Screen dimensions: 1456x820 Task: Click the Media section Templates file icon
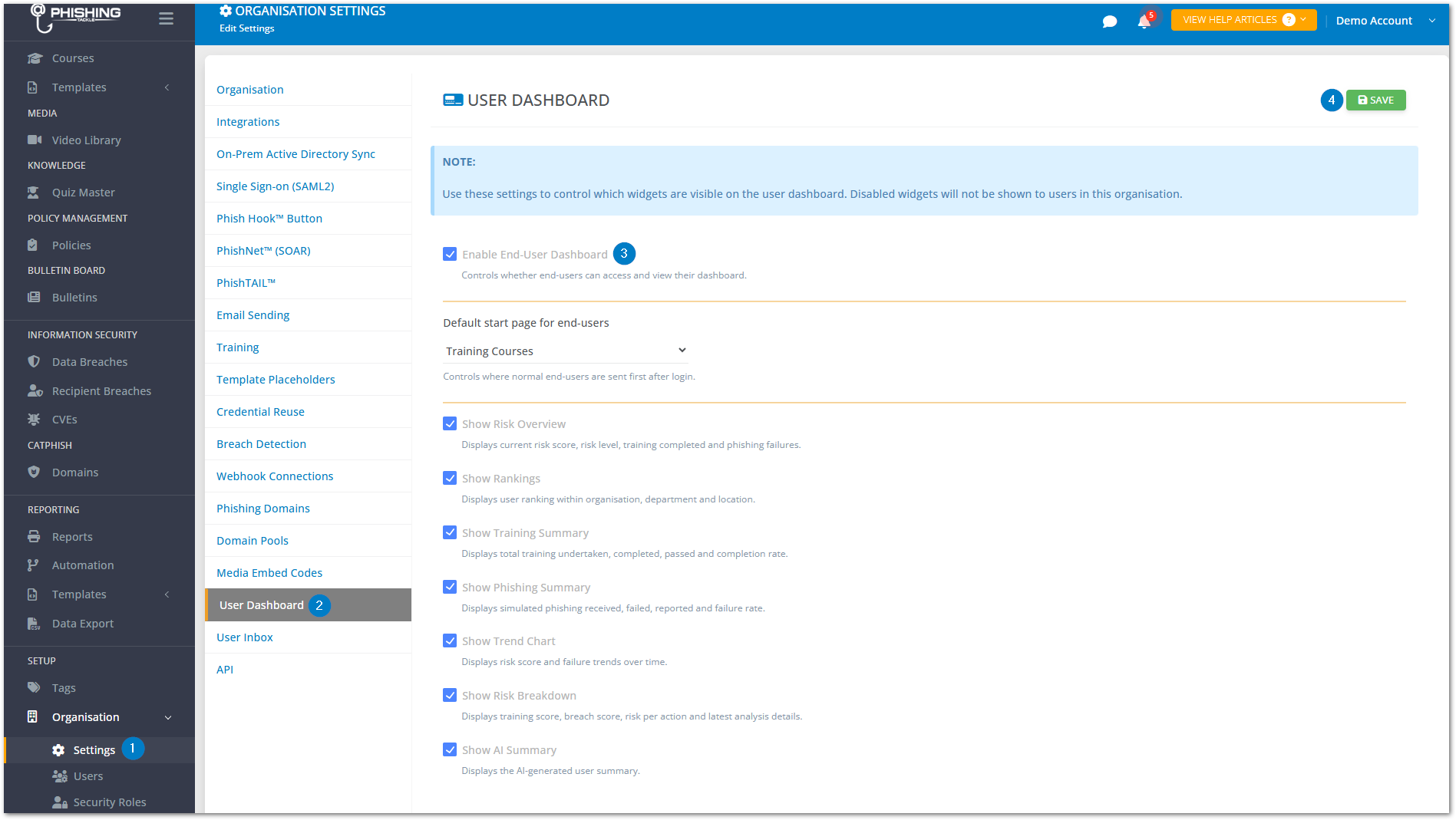[32, 87]
